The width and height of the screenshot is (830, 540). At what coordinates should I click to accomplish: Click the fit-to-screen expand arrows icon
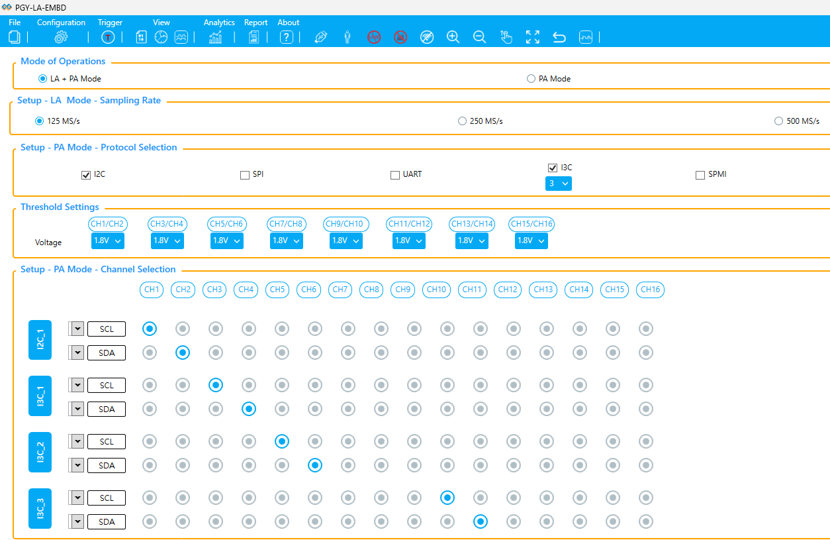click(533, 37)
